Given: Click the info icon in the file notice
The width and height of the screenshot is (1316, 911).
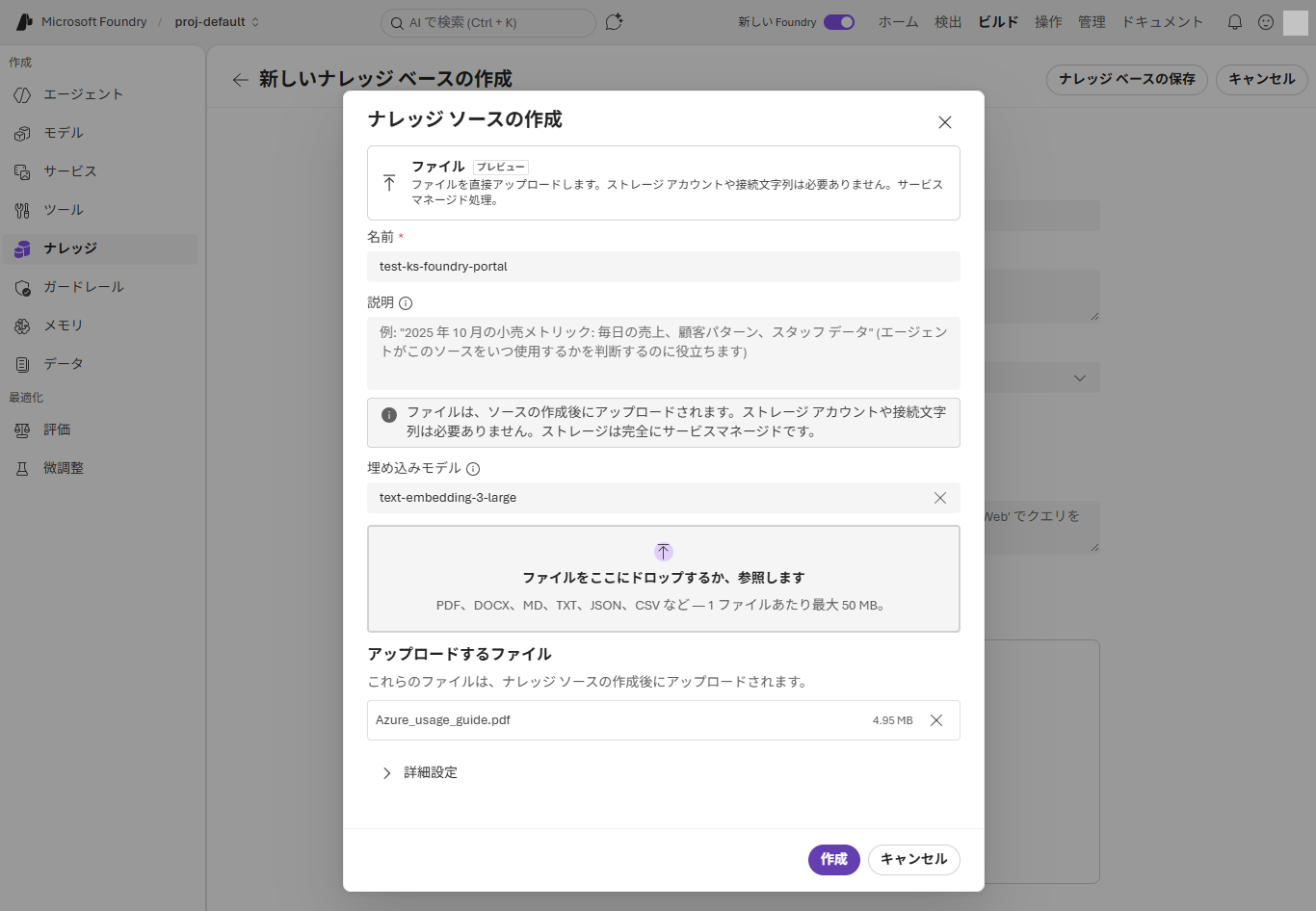Looking at the screenshot, I should pyautogui.click(x=389, y=415).
